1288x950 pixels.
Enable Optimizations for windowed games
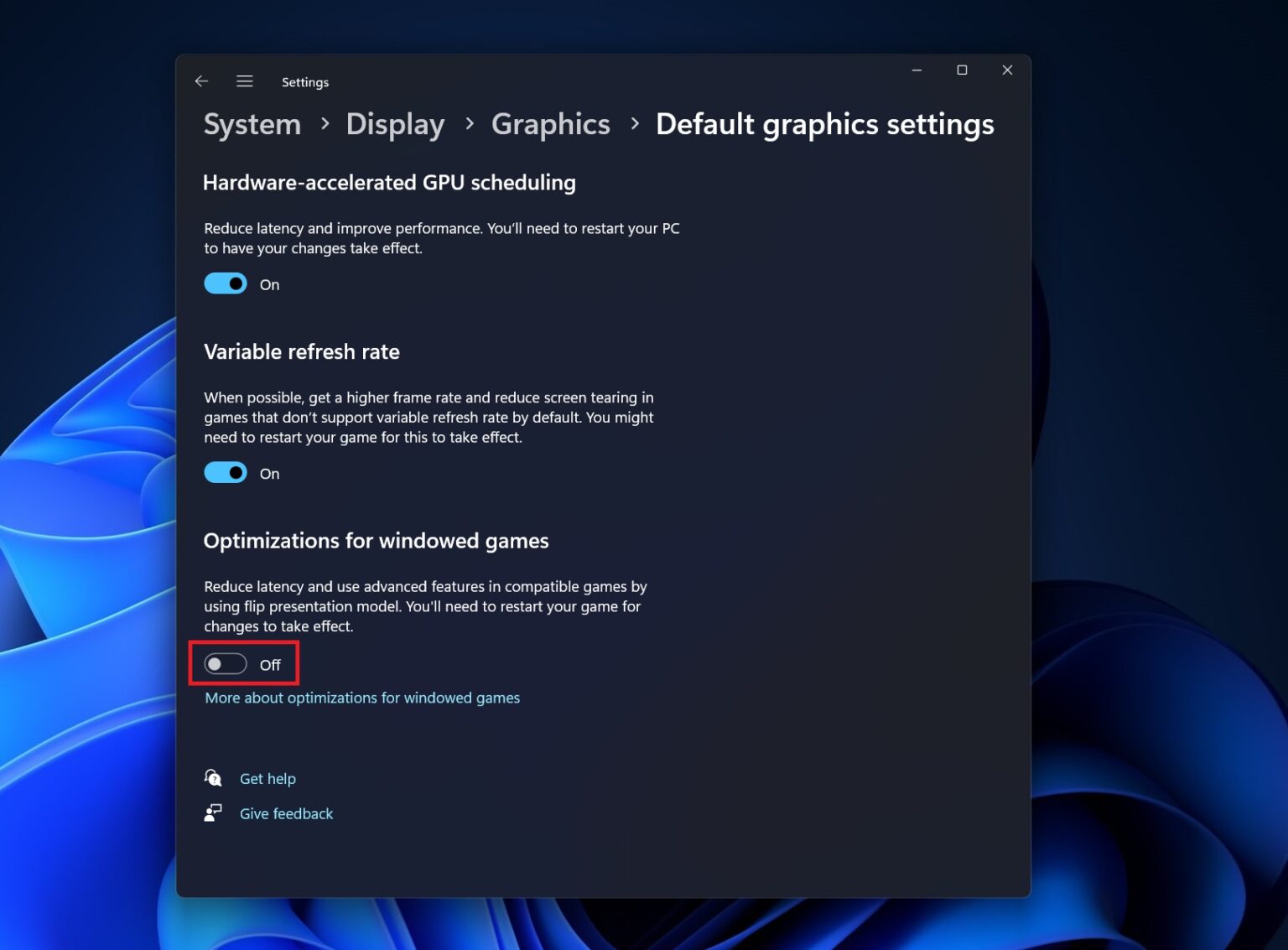pos(225,663)
